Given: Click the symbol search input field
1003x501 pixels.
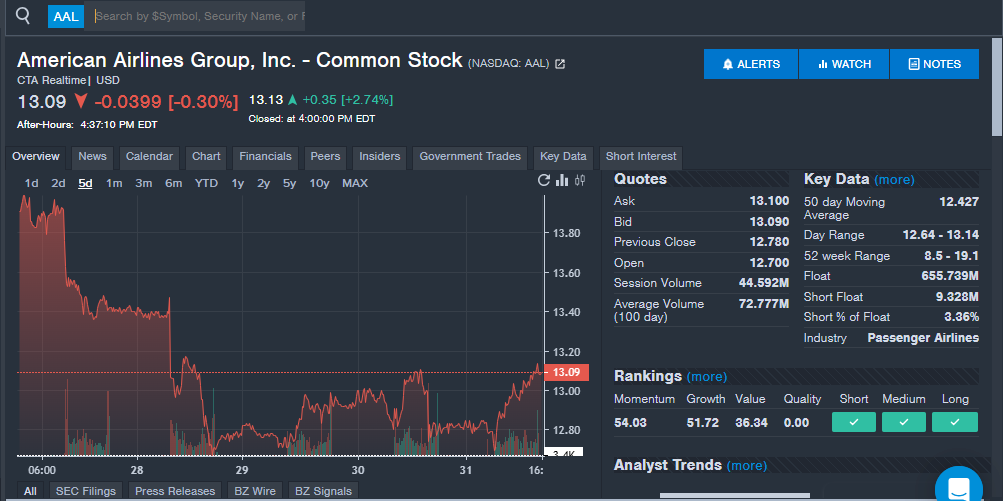Looking at the screenshot, I should [x=200, y=16].
